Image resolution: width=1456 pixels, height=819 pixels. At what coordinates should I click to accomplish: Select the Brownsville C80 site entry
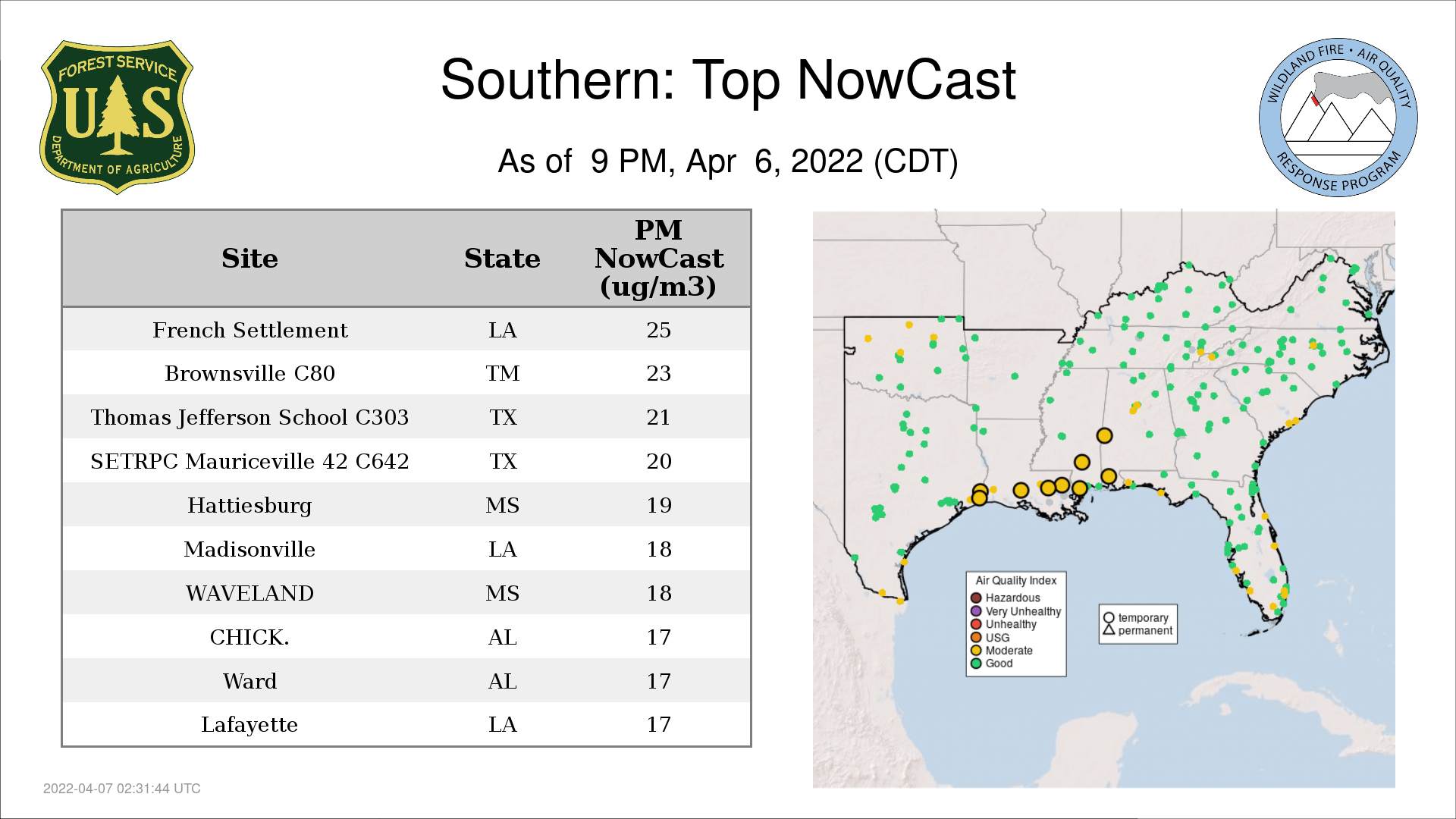[x=249, y=373]
